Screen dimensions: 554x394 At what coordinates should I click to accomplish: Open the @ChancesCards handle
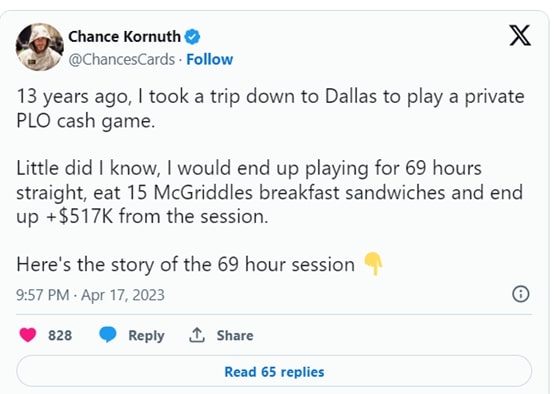click(x=122, y=59)
